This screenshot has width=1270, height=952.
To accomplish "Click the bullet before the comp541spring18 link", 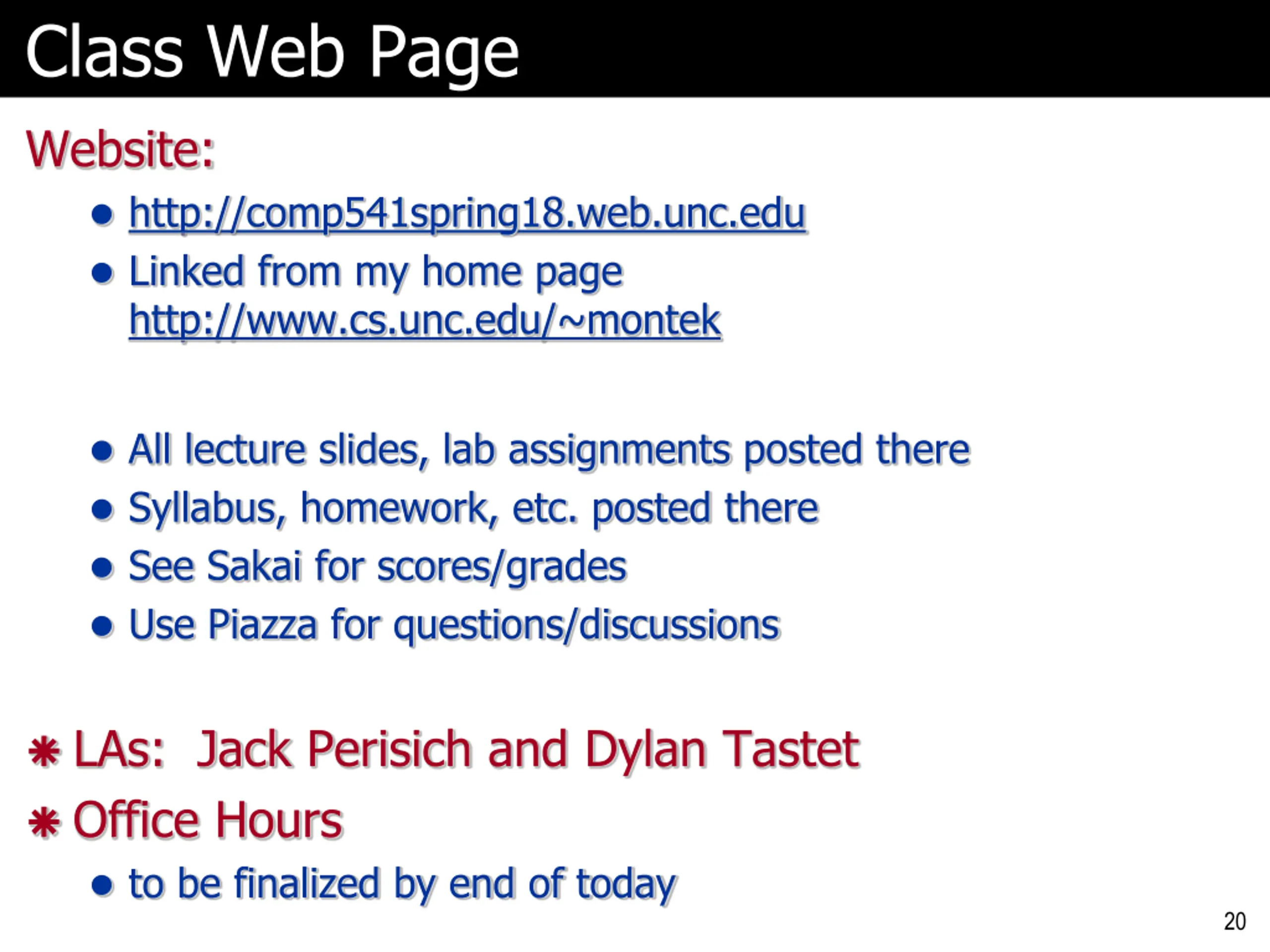I will [102, 215].
